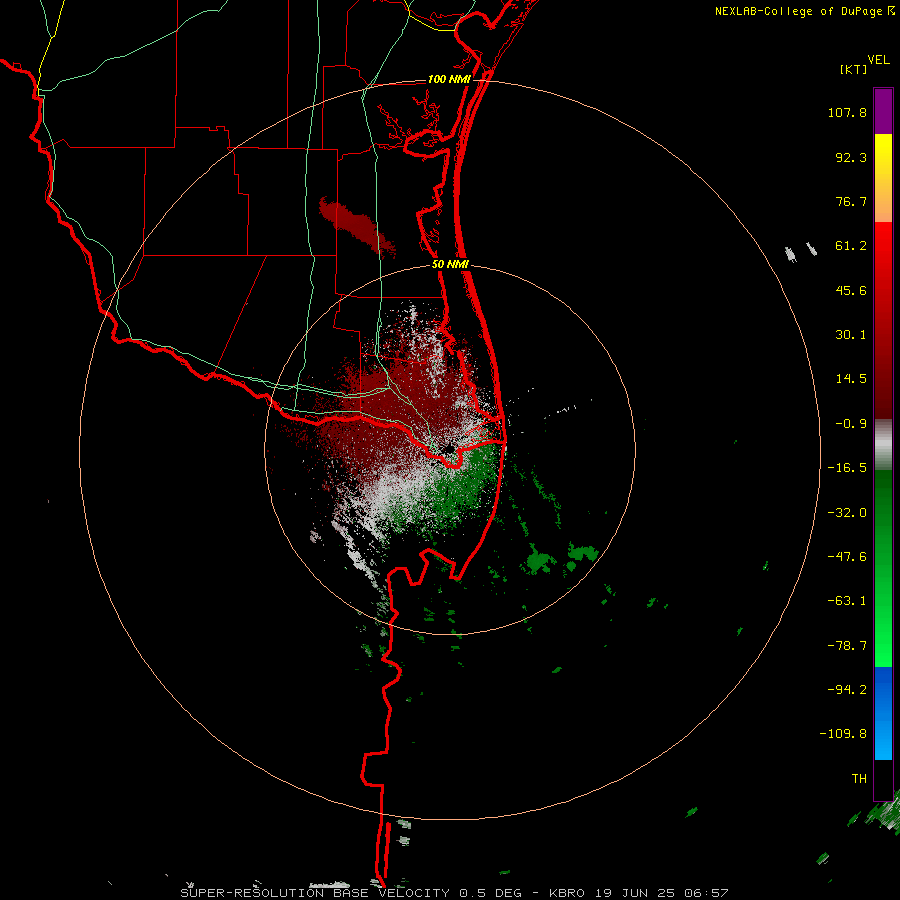Image resolution: width=900 pixels, height=900 pixels.
Task: Click the -94.2 velocity scale value
Action: [x=847, y=690]
